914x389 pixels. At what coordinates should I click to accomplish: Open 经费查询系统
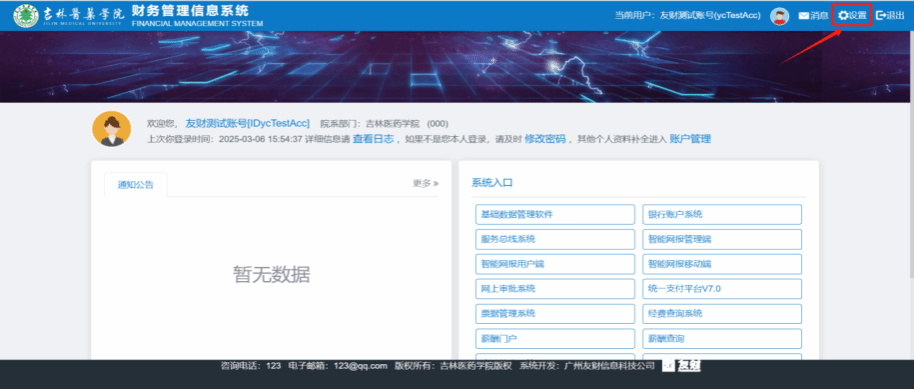pyautogui.click(x=722, y=314)
